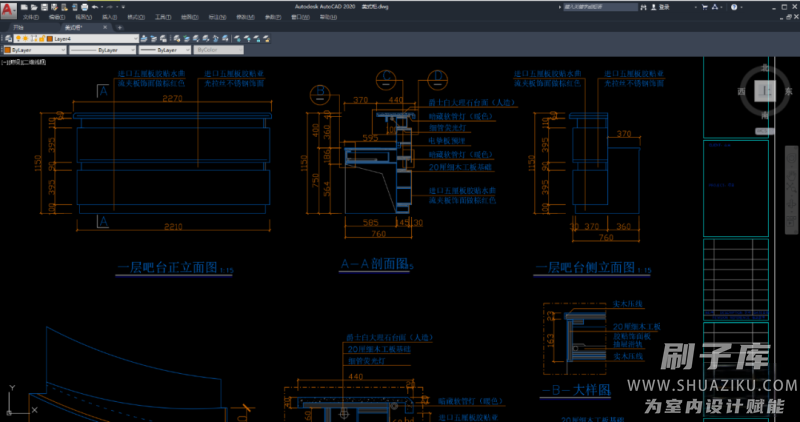Click the keyword search input field
This screenshot has width=800, height=422.
[x=598, y=6]
